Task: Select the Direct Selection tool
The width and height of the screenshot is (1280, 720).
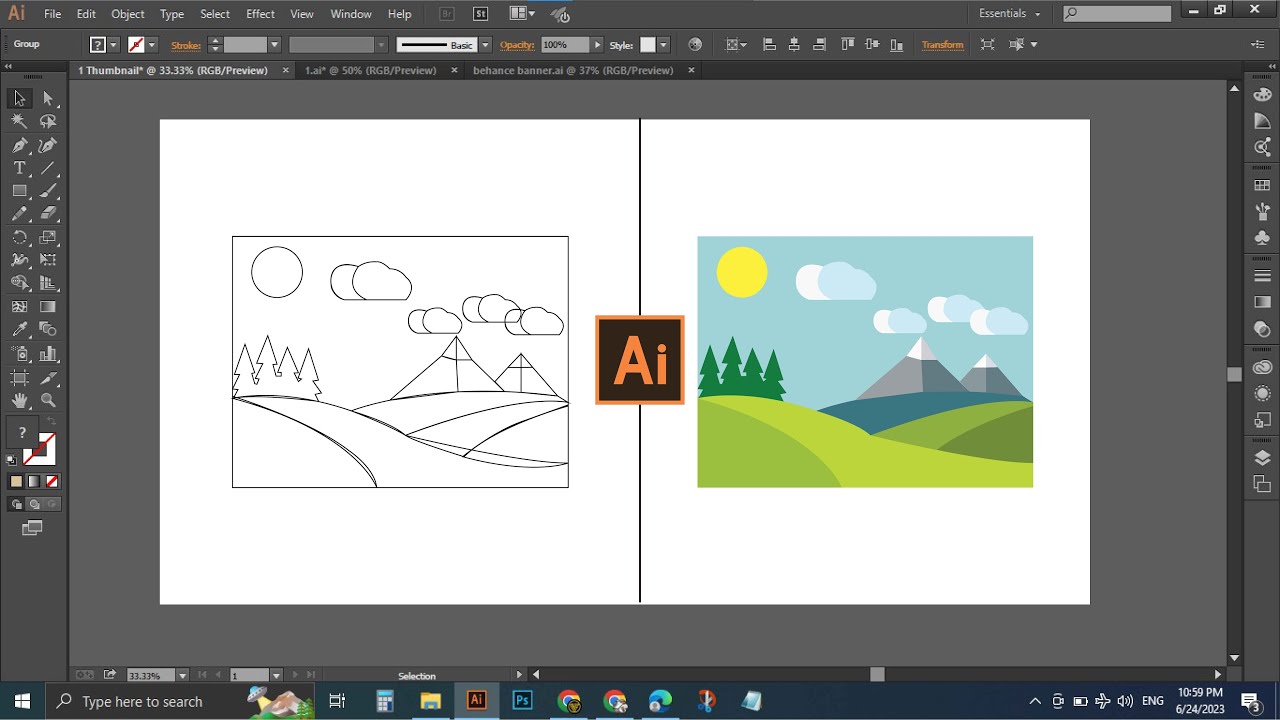Action: coord(48,98)
